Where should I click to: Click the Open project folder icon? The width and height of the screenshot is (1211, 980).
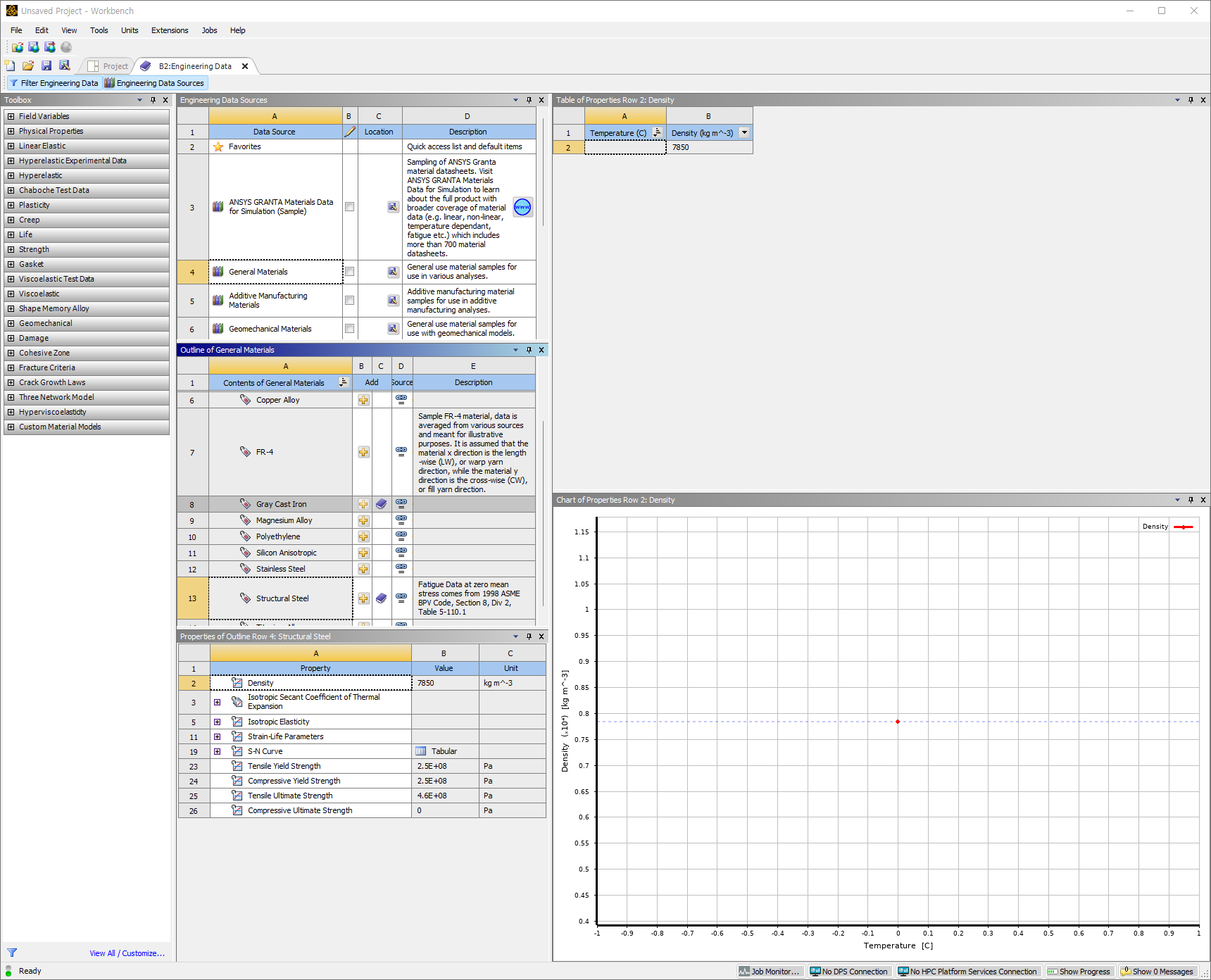[x=28, y=65]
